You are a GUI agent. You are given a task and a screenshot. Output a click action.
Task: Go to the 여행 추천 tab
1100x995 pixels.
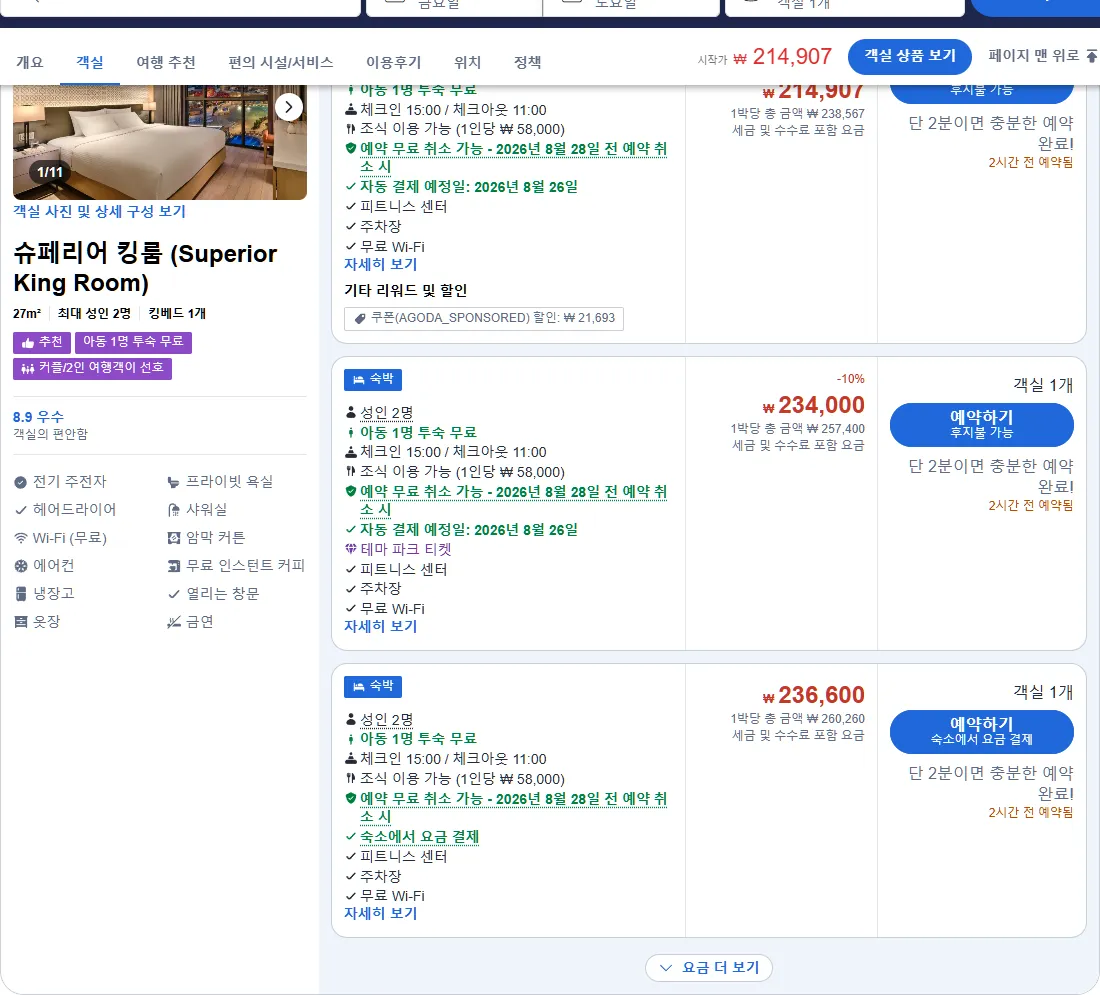166,62
